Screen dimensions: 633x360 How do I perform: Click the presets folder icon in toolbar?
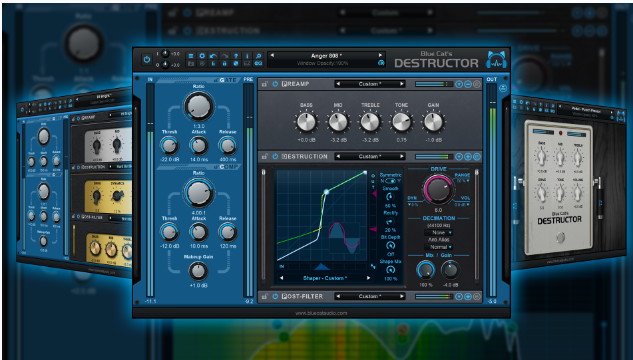(x=191, y=64)
